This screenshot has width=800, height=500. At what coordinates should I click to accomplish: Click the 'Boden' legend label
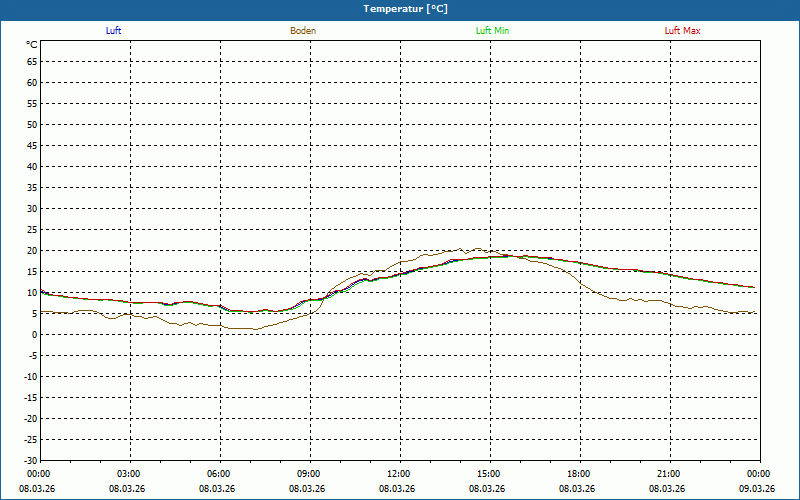click(303, 31)
